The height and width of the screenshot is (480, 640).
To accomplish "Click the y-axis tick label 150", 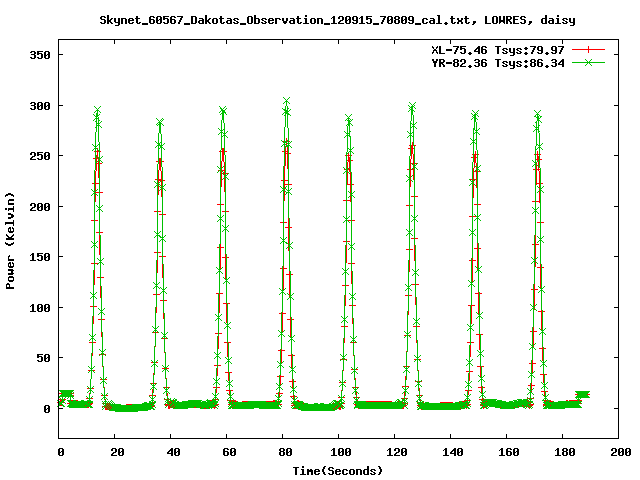I will (x=40, y=257).
